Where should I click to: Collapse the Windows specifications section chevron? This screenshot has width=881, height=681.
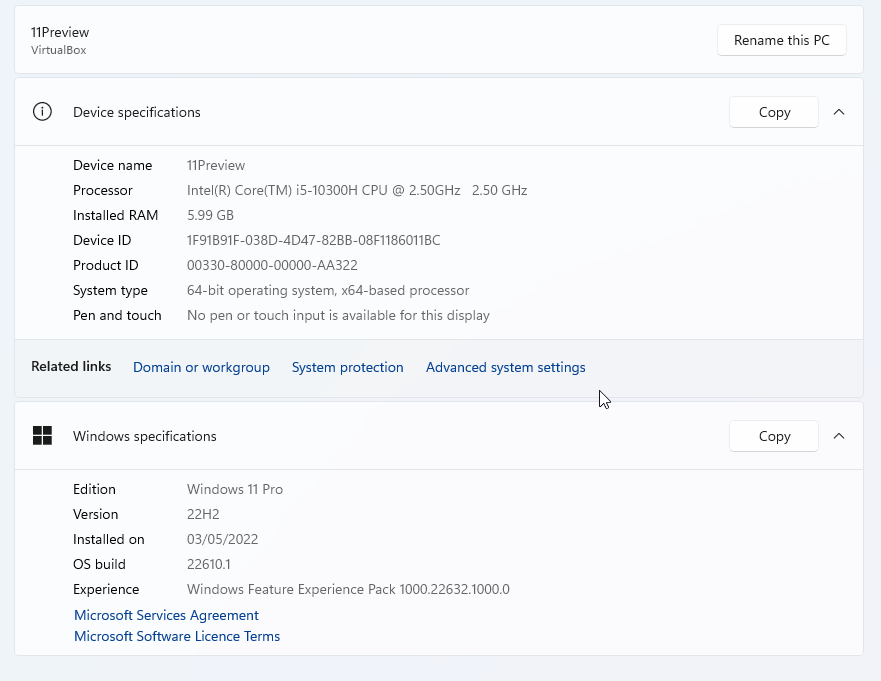(839, 436)
